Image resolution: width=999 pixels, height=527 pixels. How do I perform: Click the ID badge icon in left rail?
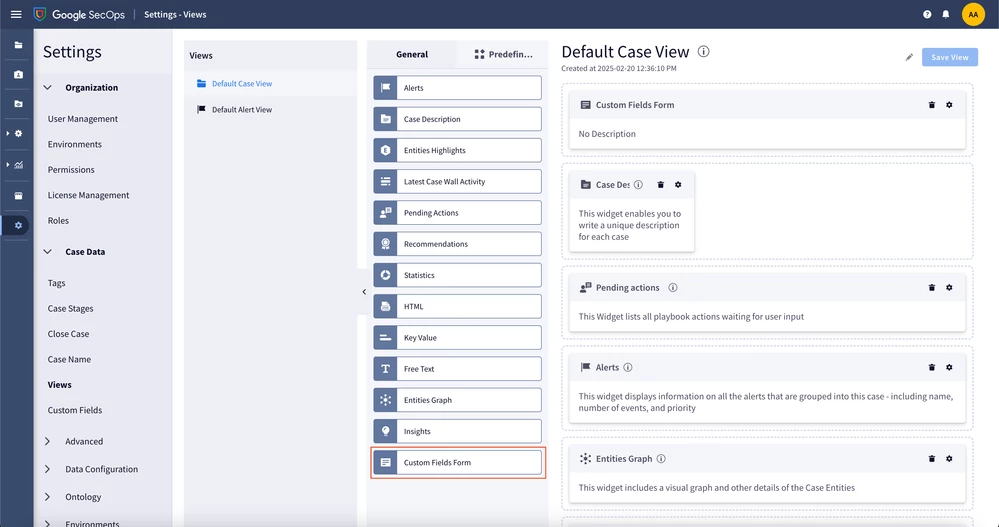click(x=18, y=75)
